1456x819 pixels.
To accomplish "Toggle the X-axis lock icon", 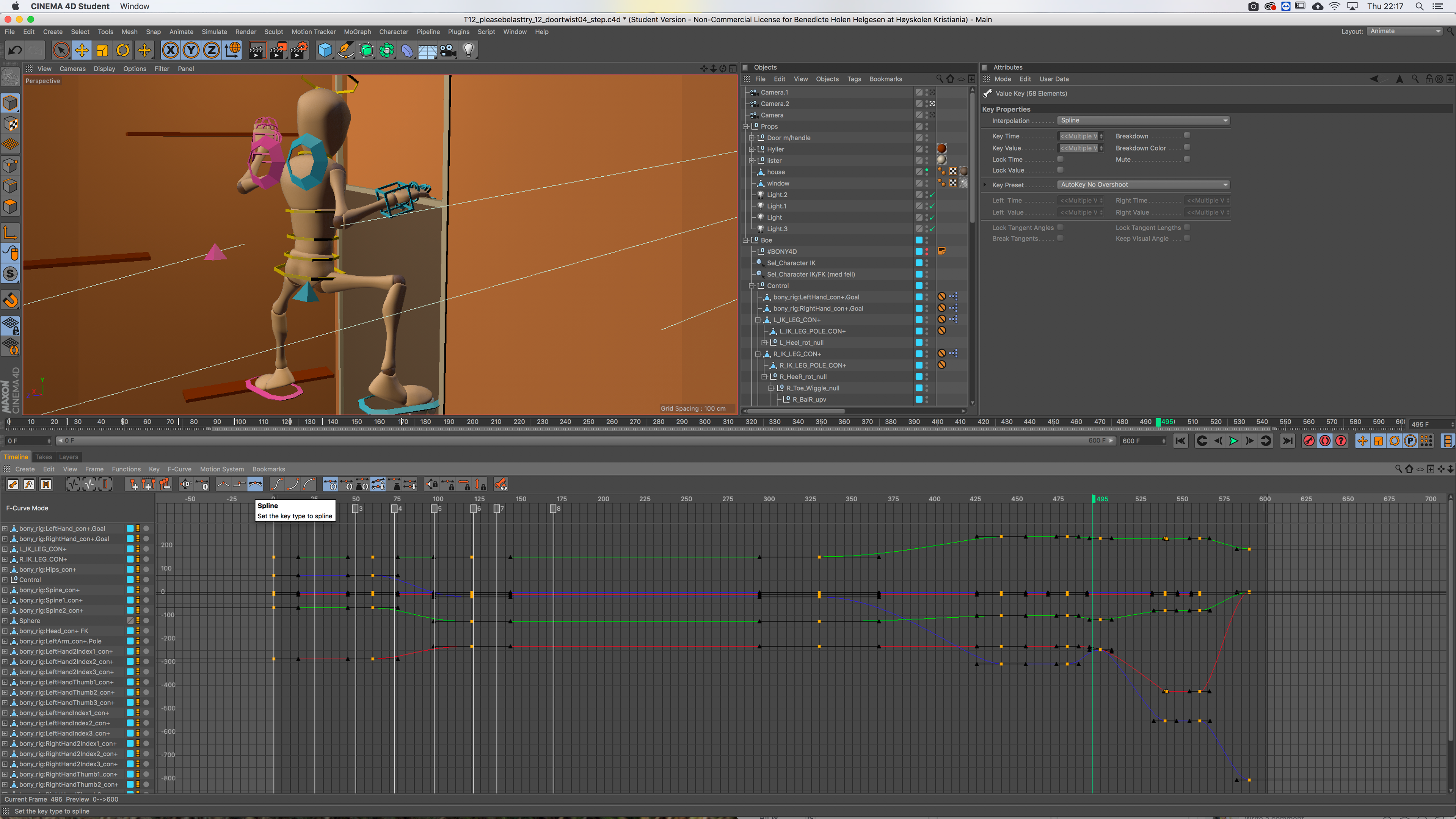I will (x=170, y=50).
